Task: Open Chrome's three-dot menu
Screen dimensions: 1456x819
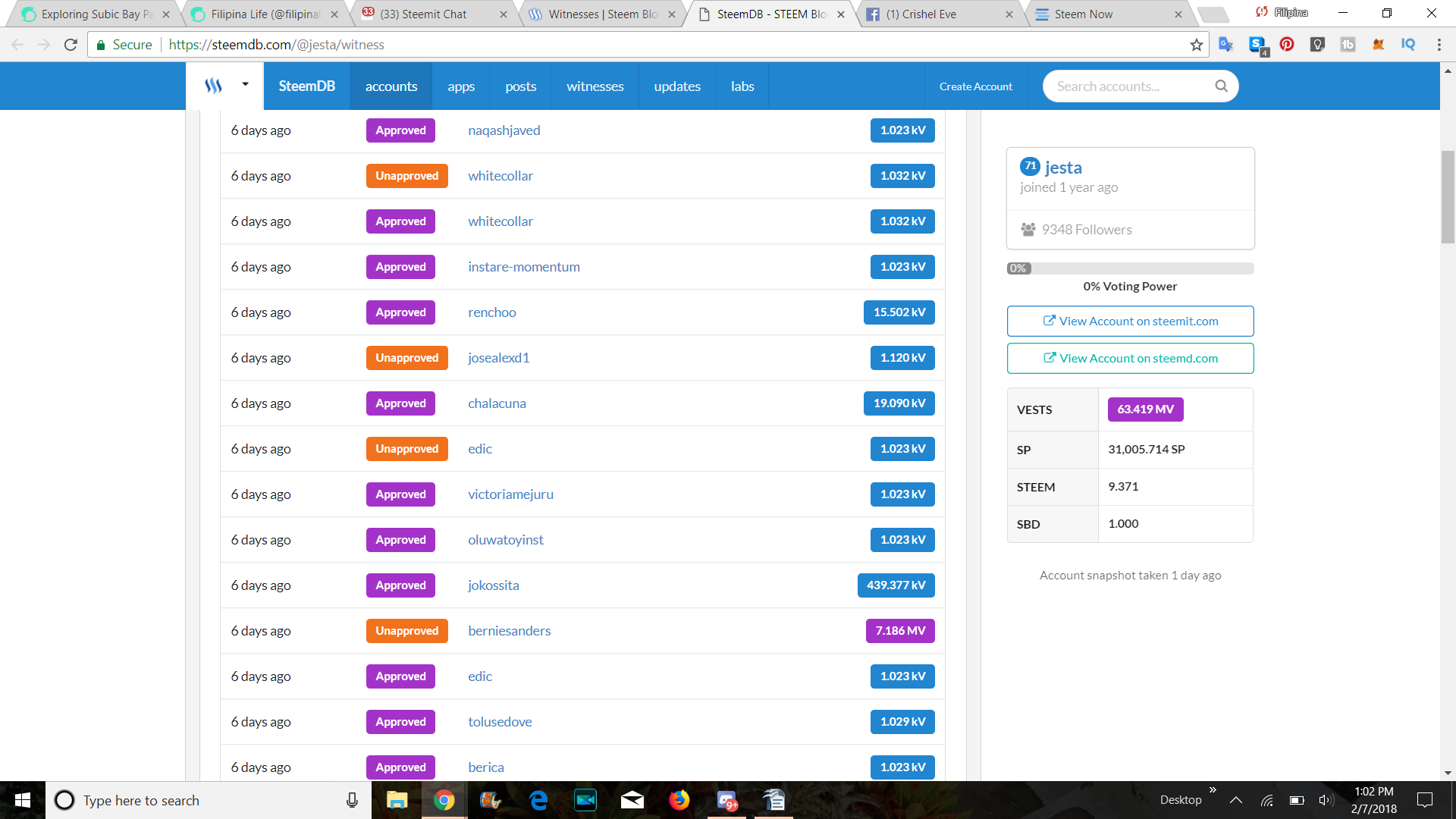Action: [x=1439, y=44]
